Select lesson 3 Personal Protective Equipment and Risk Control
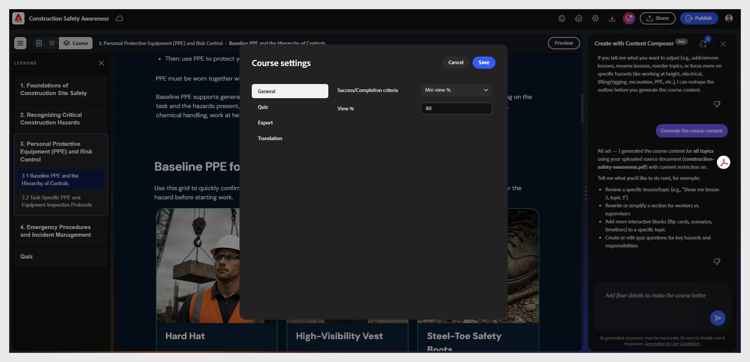750x362 pixels. pyautogui.click(x=61, y=152)
